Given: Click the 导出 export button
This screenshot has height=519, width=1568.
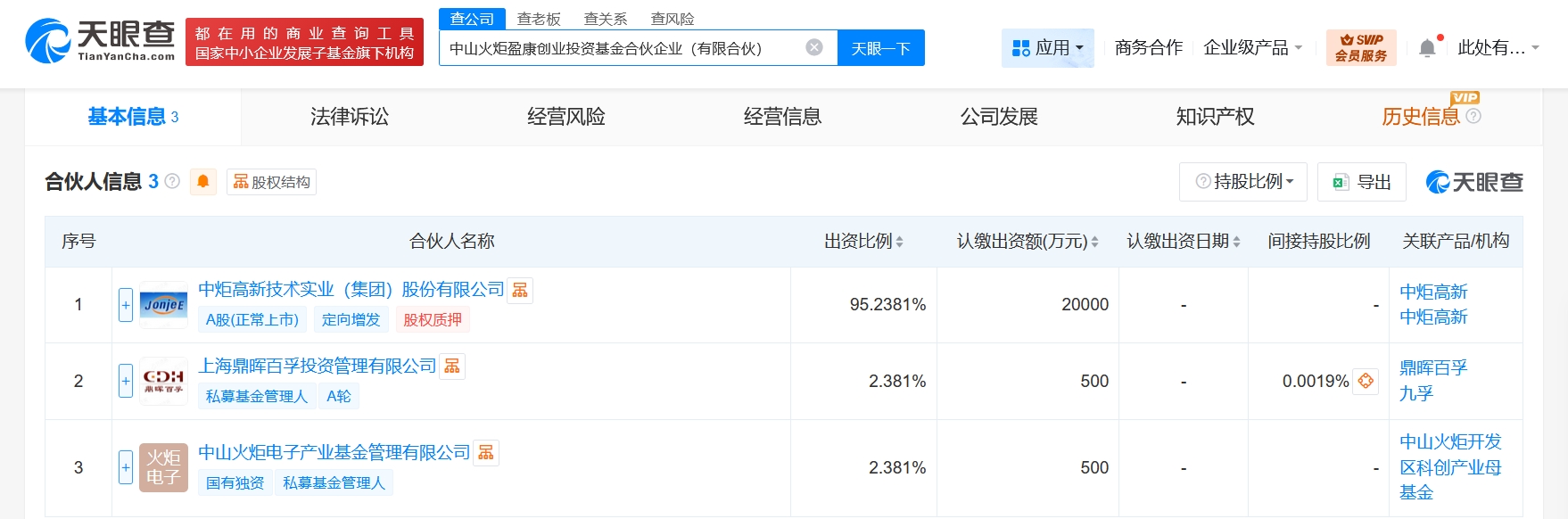Looking at the screenshot, I should pyautogui.click(x=1362, y=182).
